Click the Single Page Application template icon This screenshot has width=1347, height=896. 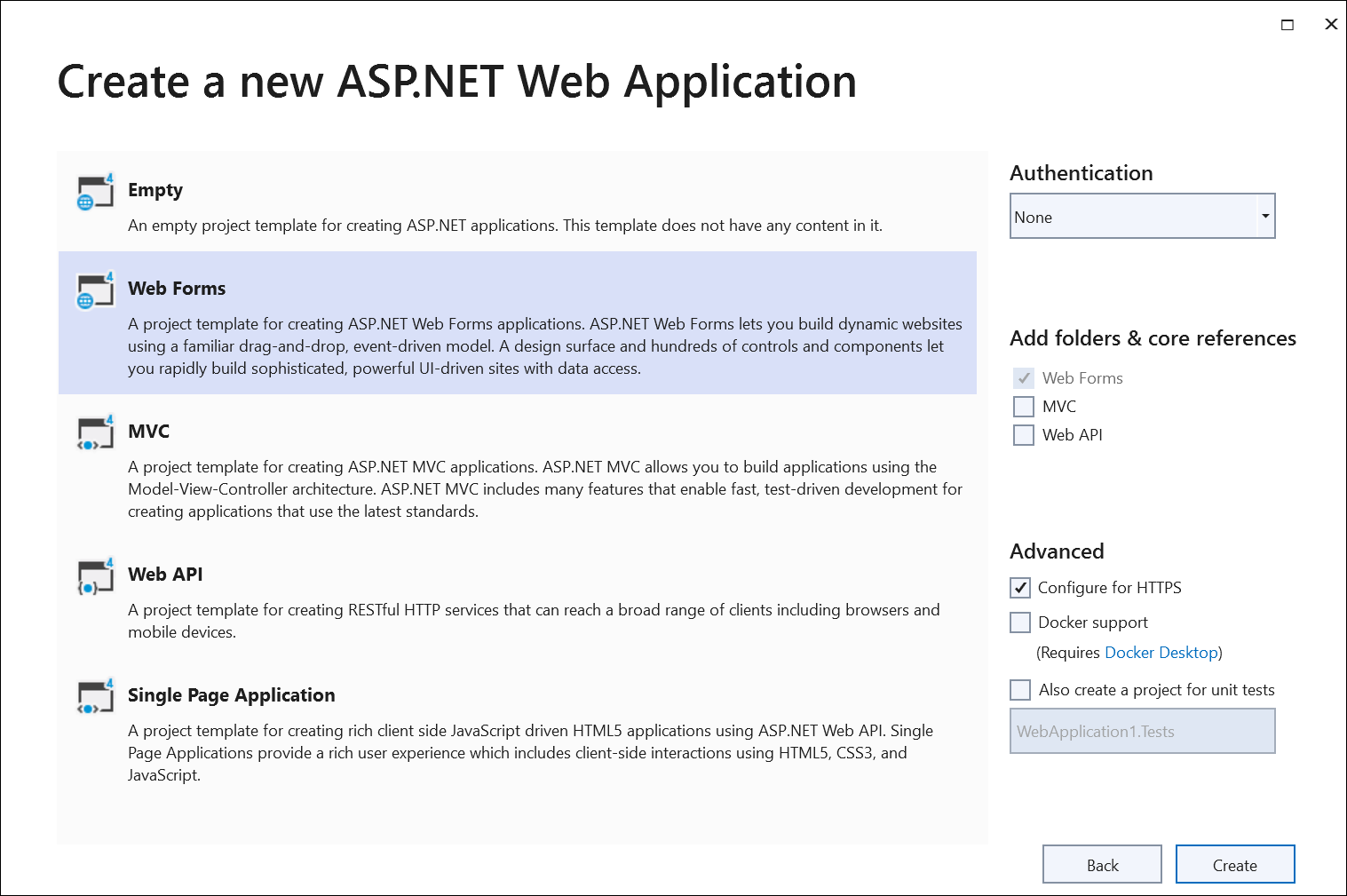[95, 697]
